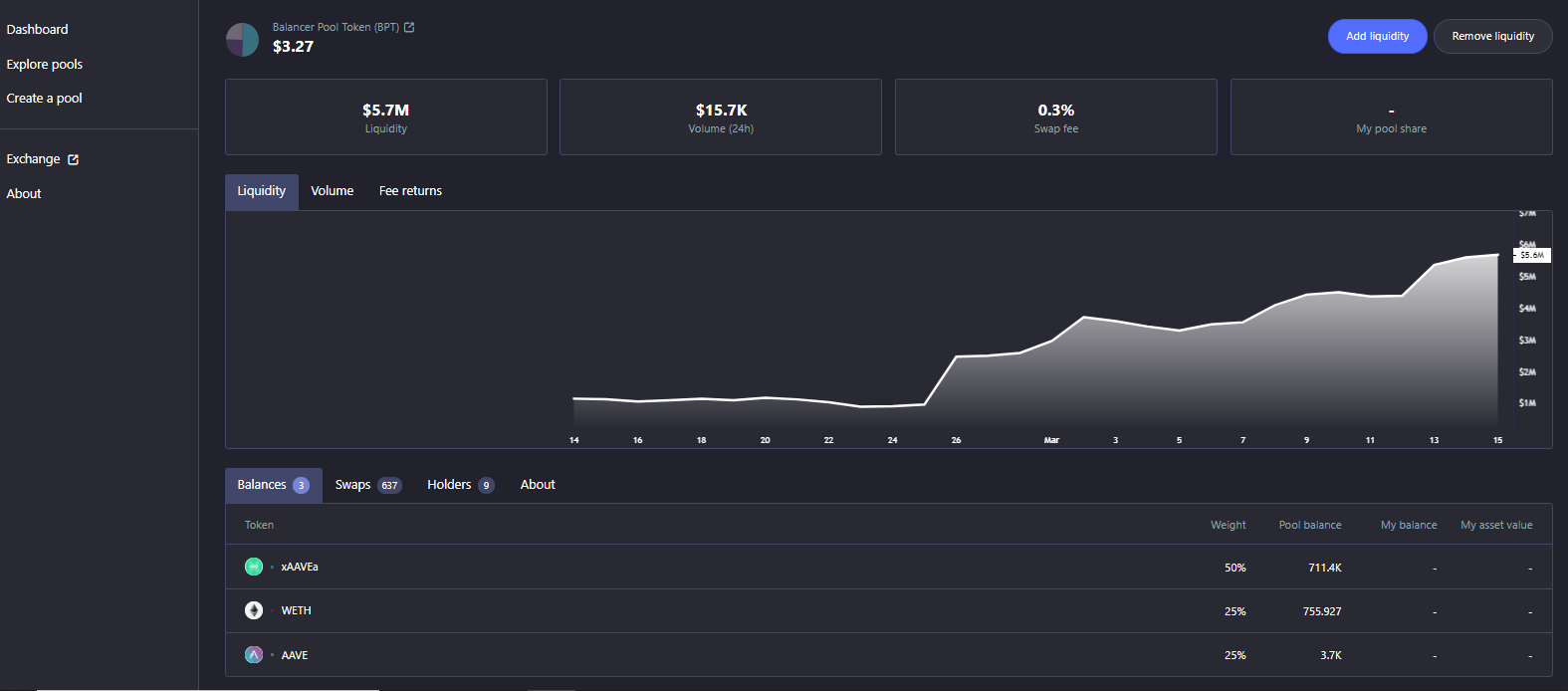This screenshot has height=691, width=1568.
Task: Open the About tab below the chart
Action: 538,485
